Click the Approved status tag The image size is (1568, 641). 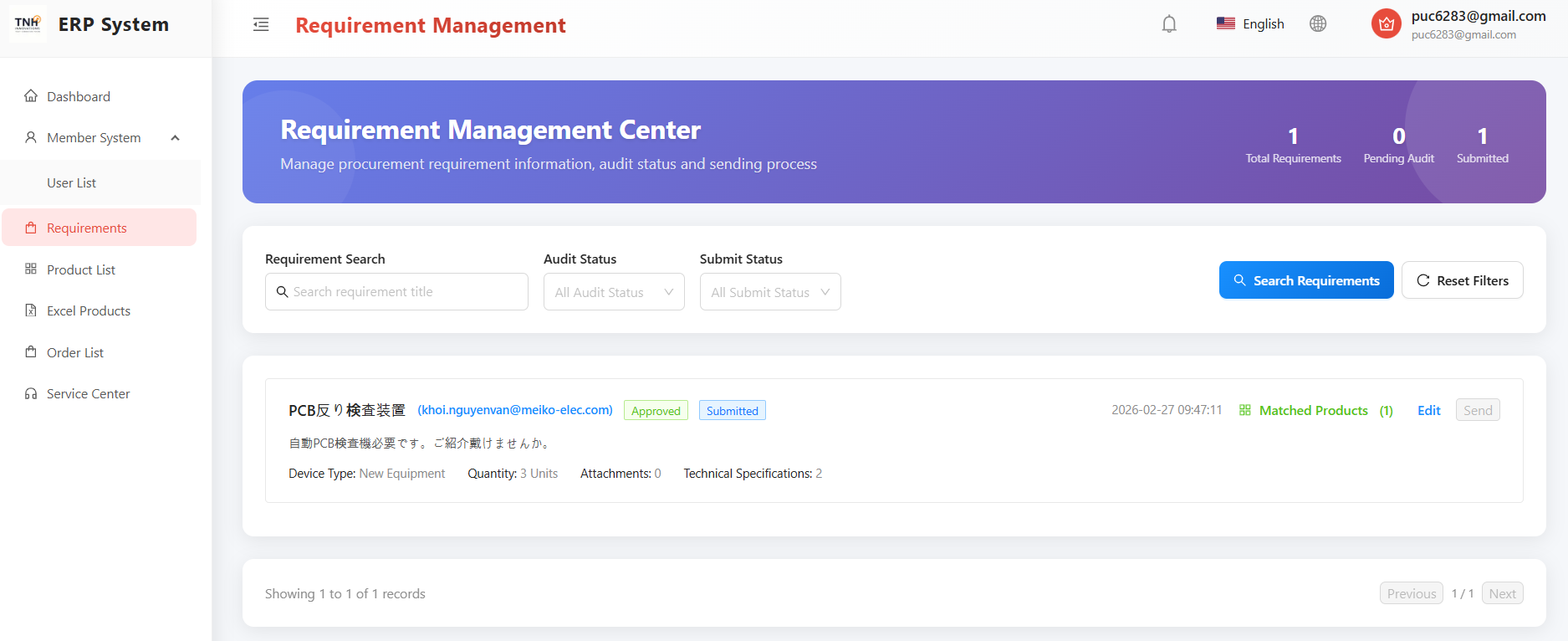[x=656, y=410]
